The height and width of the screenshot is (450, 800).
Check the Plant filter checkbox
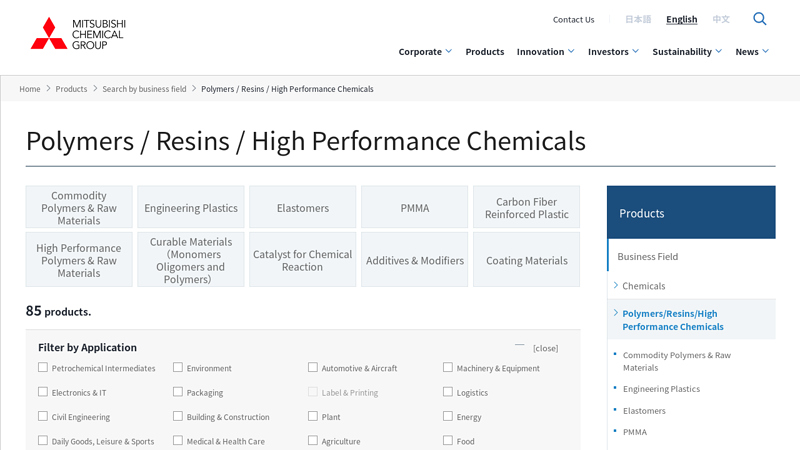click(x=313, y=416)
